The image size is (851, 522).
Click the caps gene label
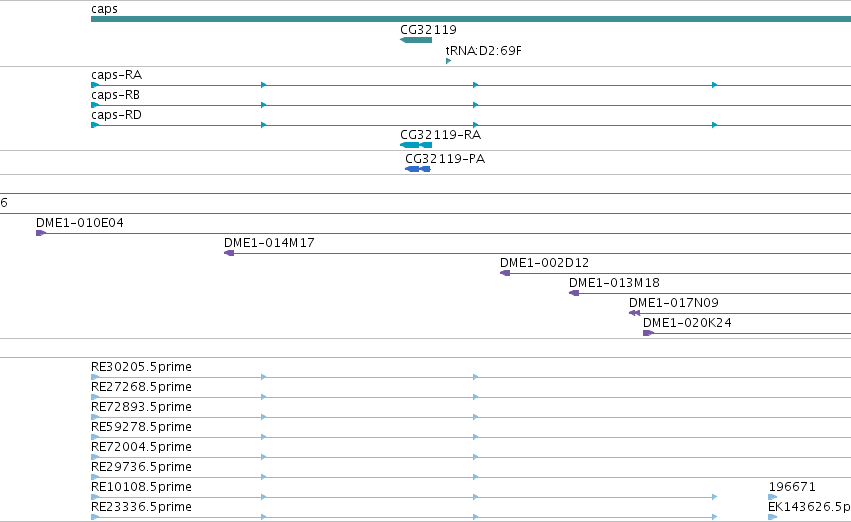pyautogui.click(x=104, y=9)
